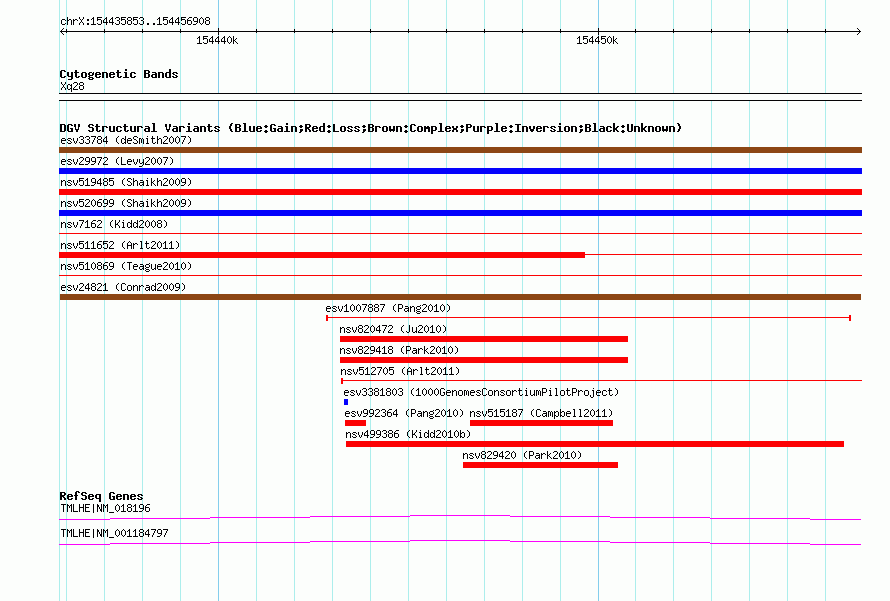This screenshot has height=601, width=890.
Task: Select the nsv515187 (Campbell2011) red bar
Action: point(541,423)
